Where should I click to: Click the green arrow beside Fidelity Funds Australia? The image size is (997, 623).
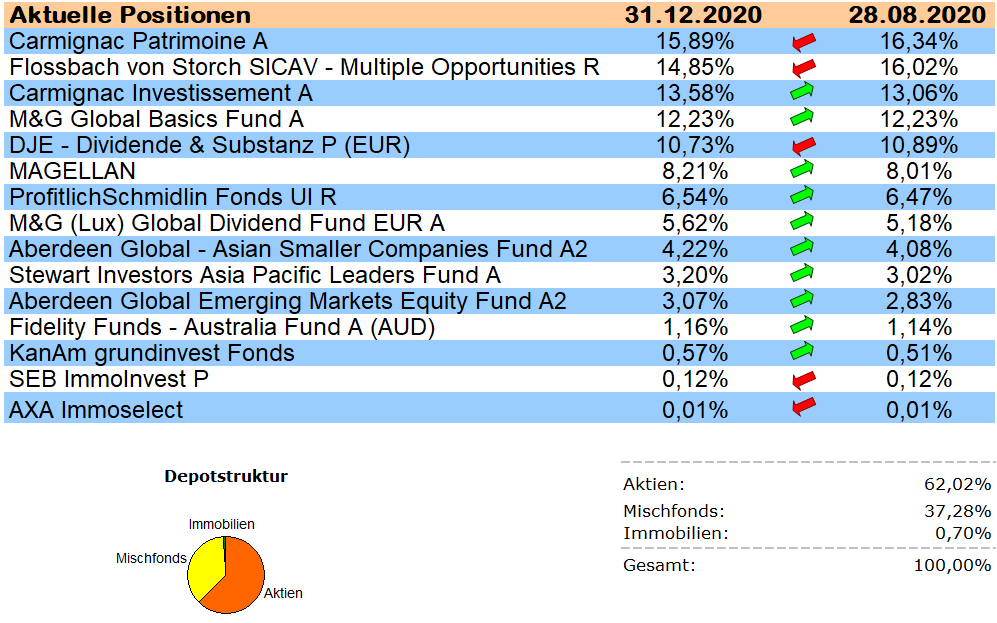point(803,326)
